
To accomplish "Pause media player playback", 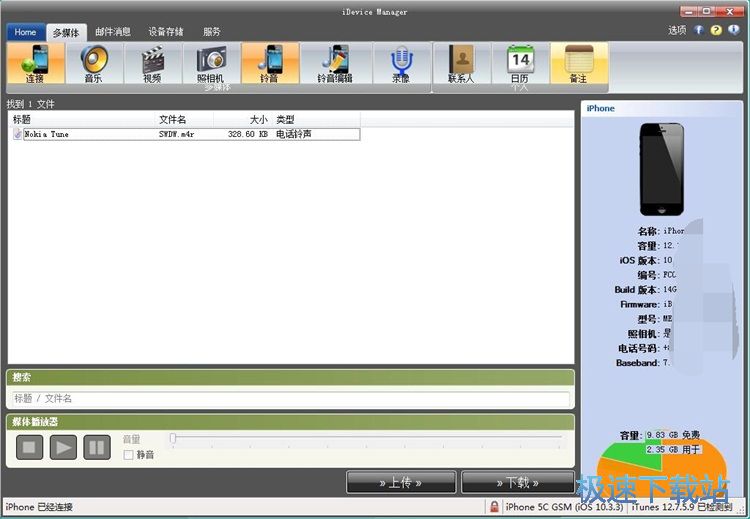I will click(x=97, y=447).
